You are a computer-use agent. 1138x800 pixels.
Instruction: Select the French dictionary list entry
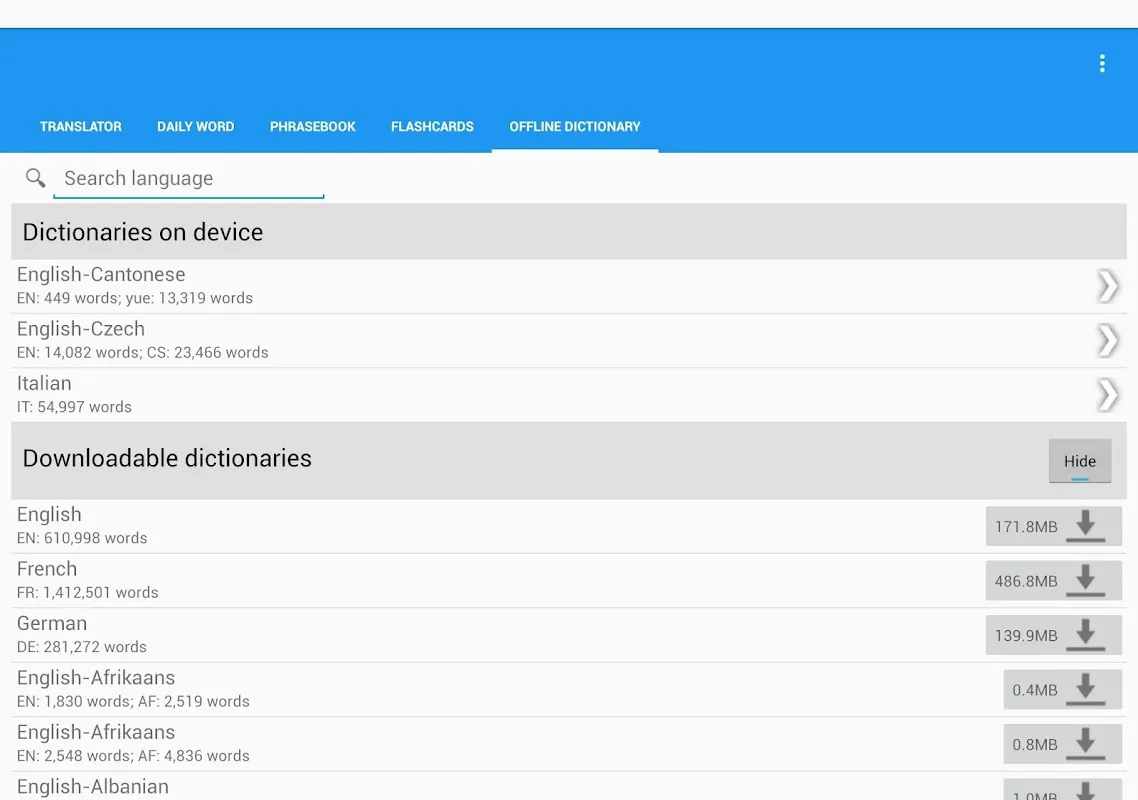tap(400, 578)
